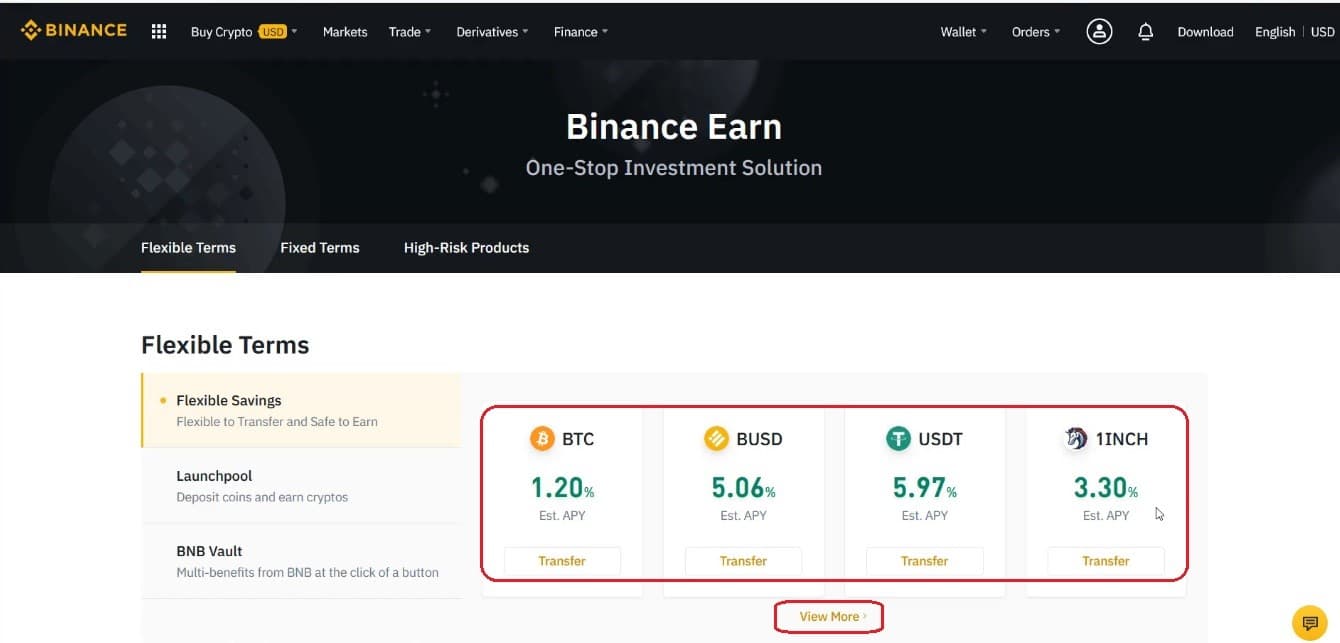Expand the Orders dropdown menu

(x=1036, y=32)
